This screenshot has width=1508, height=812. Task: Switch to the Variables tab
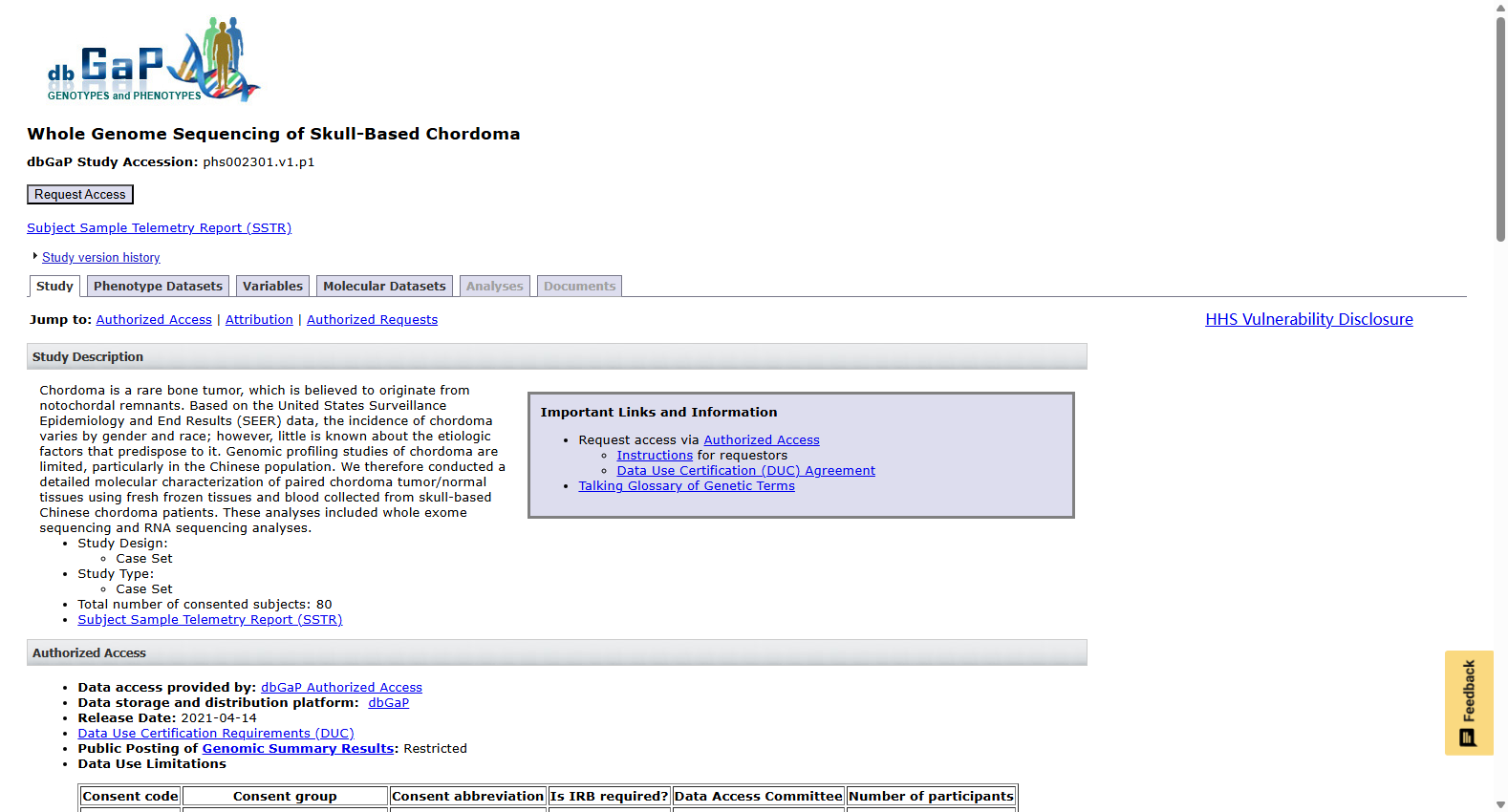(x=272, y=287)
